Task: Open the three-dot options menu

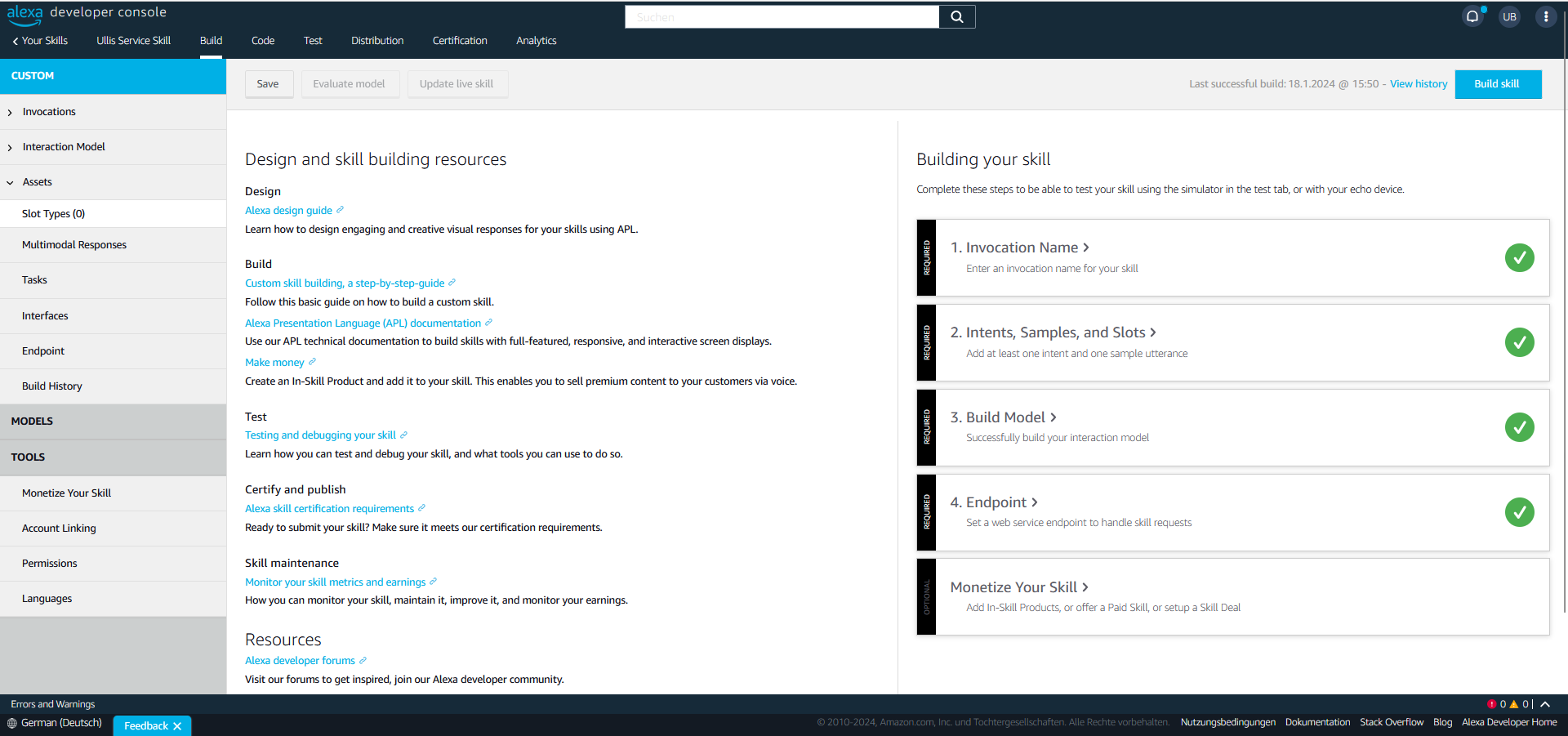Action: click(1546, 16)
